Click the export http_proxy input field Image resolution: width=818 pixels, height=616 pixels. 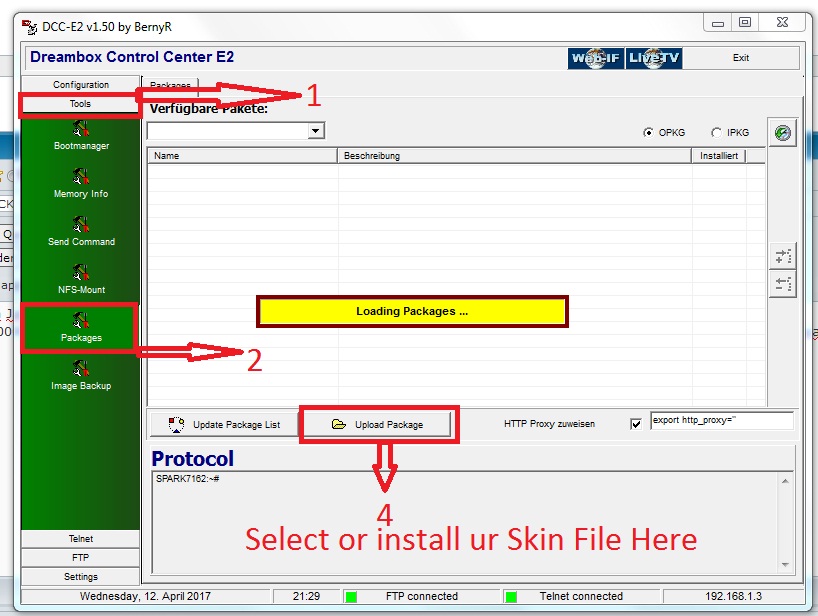click(x=722, y=420)
